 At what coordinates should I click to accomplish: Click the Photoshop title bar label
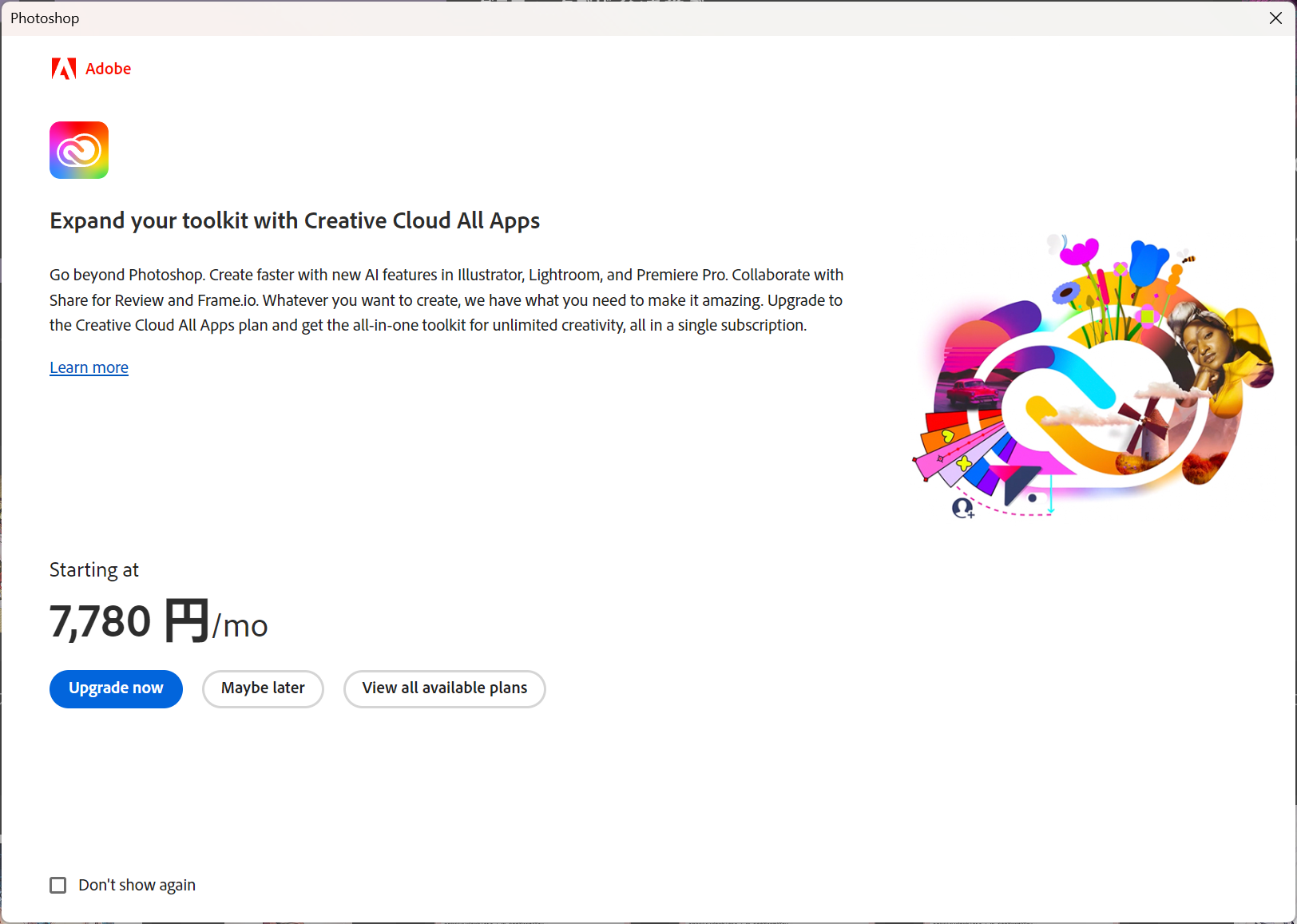[44, 18]
